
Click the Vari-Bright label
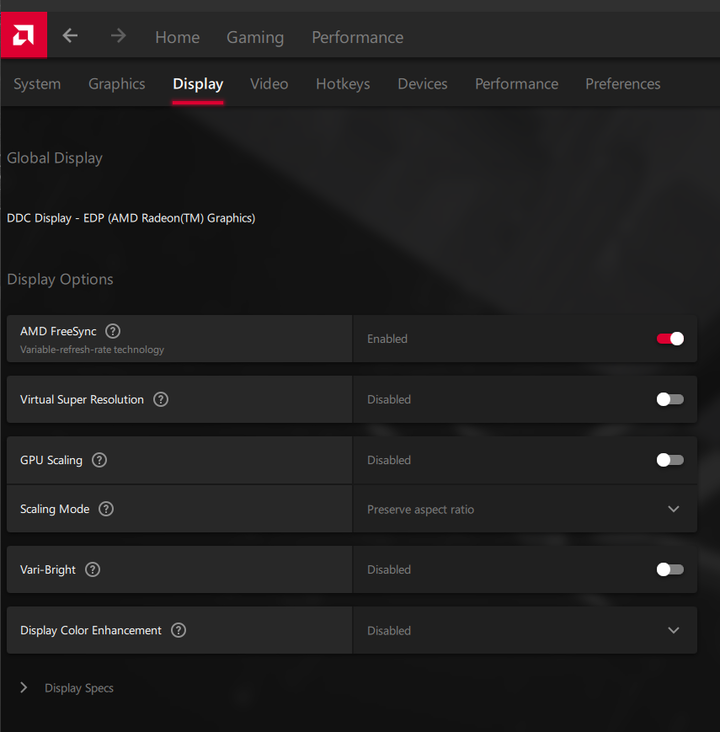[48, 570]
